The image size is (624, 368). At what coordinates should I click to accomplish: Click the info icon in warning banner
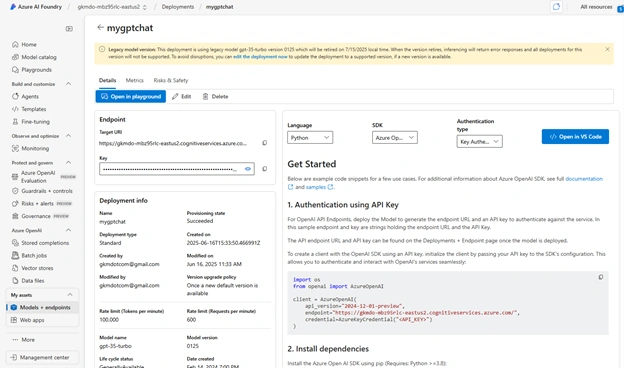pos(102,49)
